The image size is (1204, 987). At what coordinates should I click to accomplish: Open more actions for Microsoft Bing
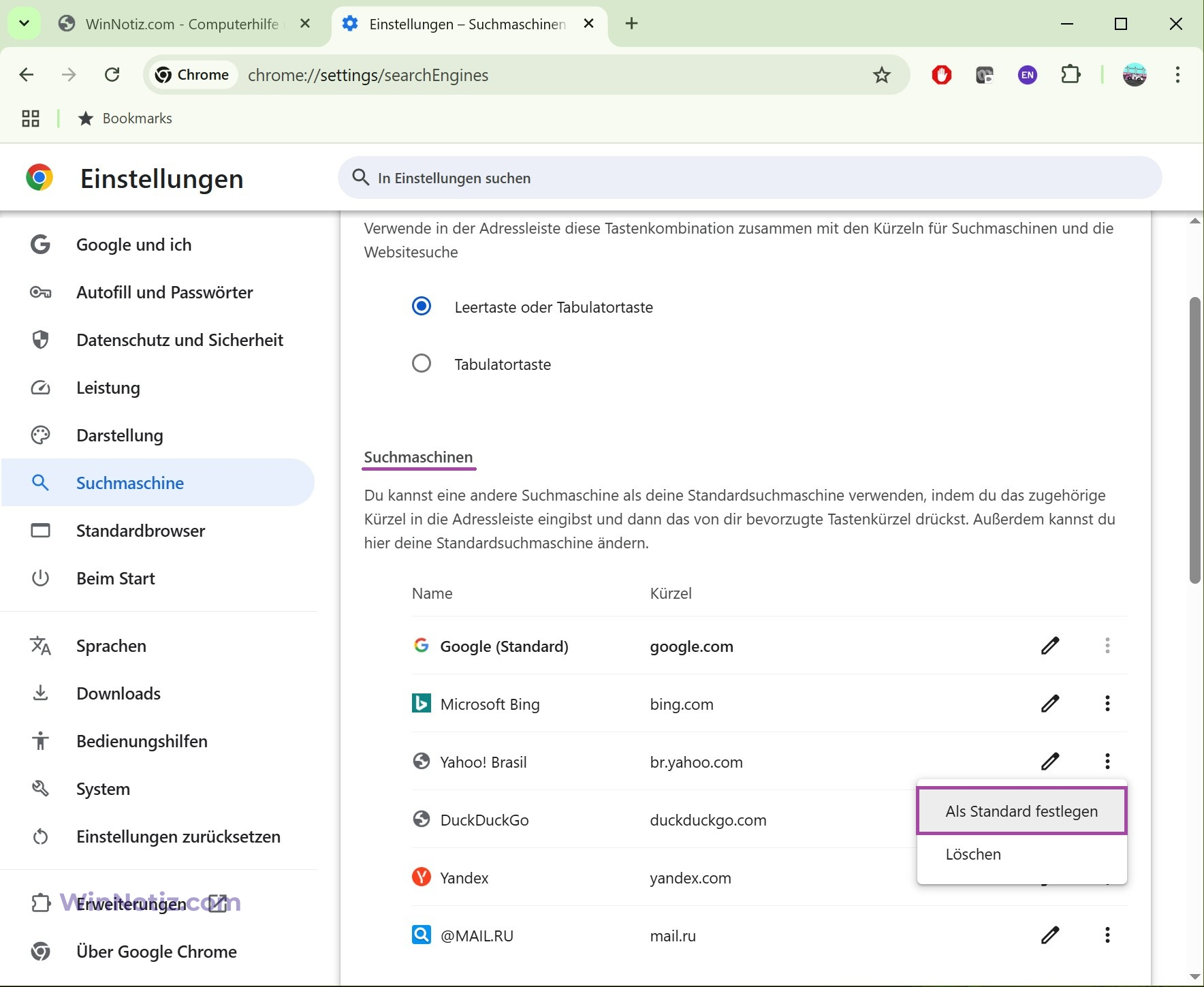coord(1107,703)
